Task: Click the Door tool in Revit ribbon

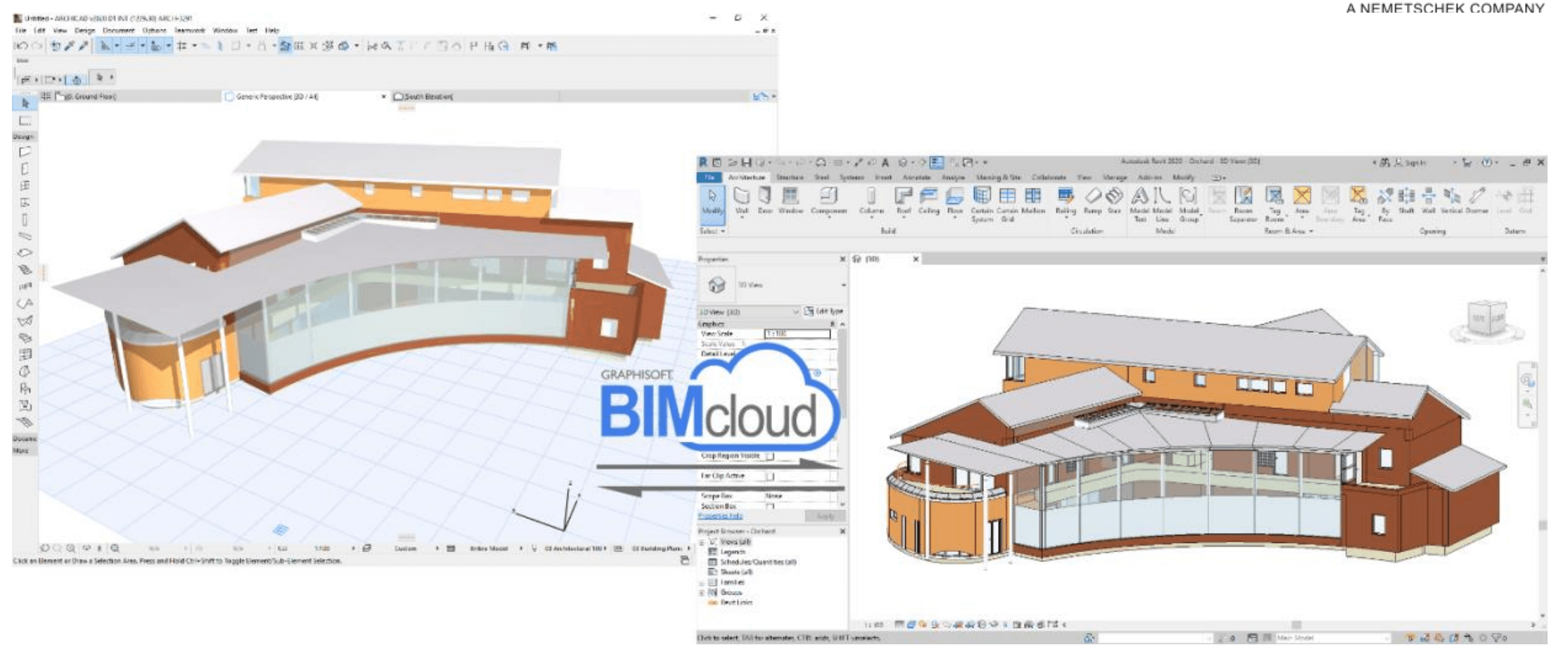Action: pos(764,199)
